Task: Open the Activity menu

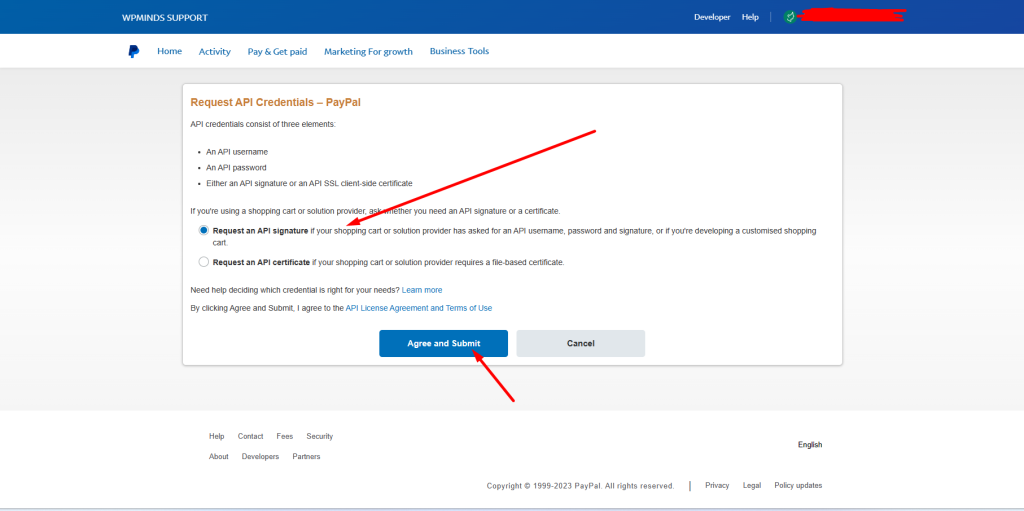Action: pyautogui.click(x=215, y=52)
